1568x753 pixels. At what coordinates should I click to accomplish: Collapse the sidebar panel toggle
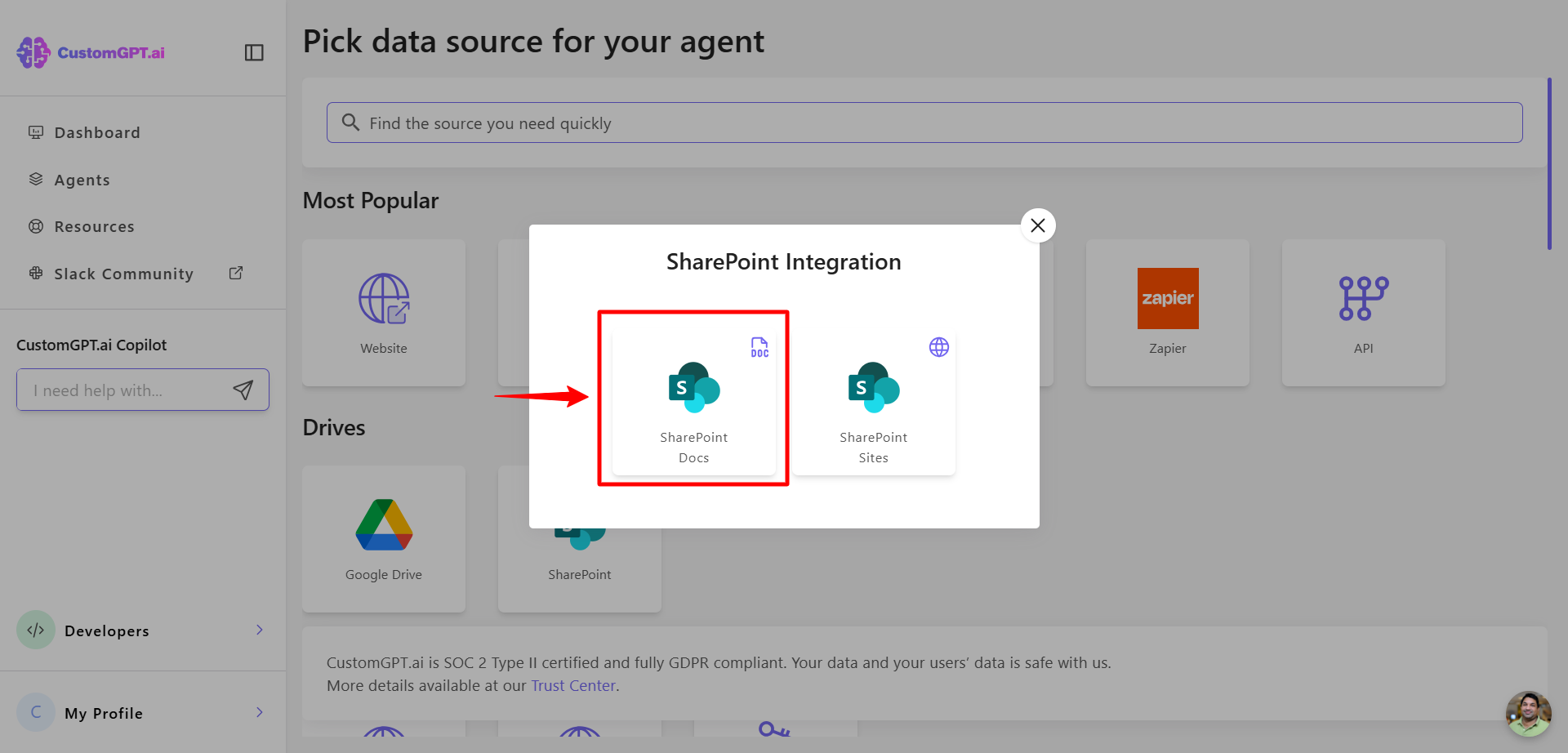point(254,52)
